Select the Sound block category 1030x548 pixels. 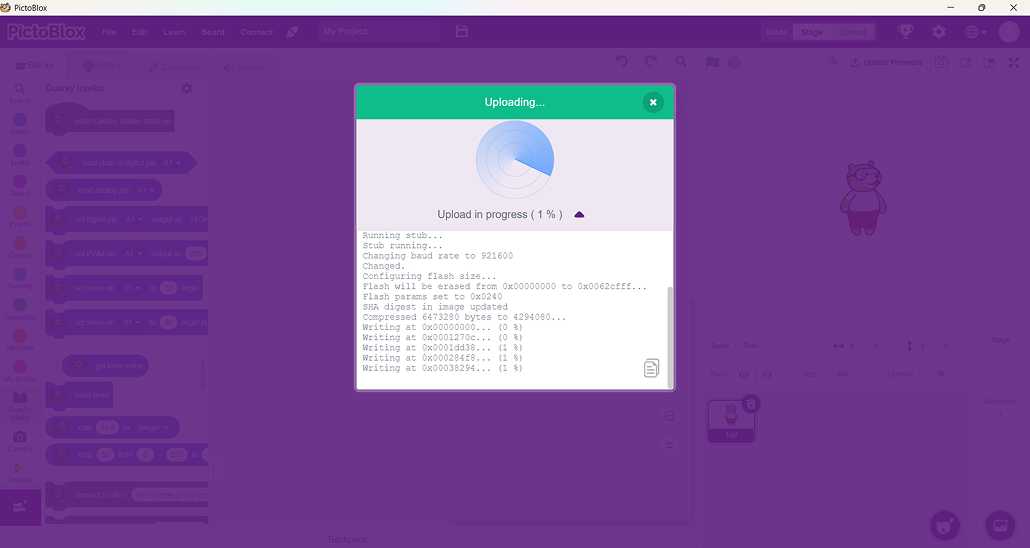tap(20, 186)
